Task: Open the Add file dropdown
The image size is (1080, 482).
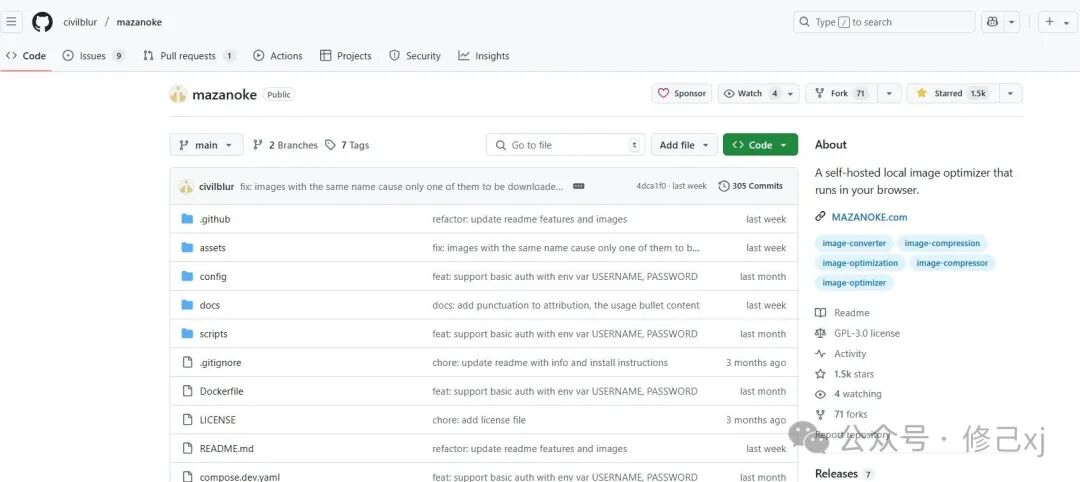Action: click(684, 145)
